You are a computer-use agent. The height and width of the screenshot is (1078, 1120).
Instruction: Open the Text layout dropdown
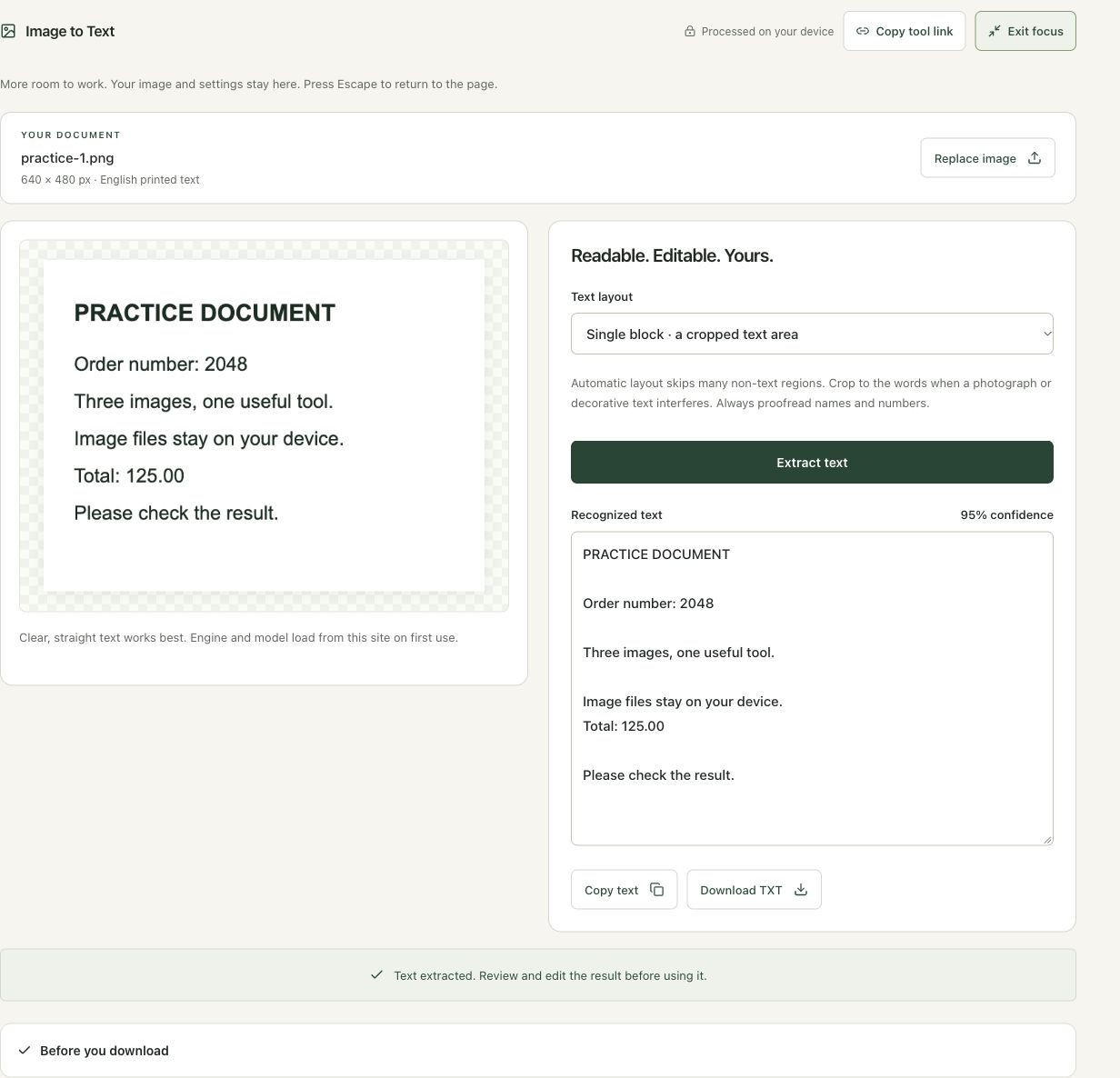(812, 334)
